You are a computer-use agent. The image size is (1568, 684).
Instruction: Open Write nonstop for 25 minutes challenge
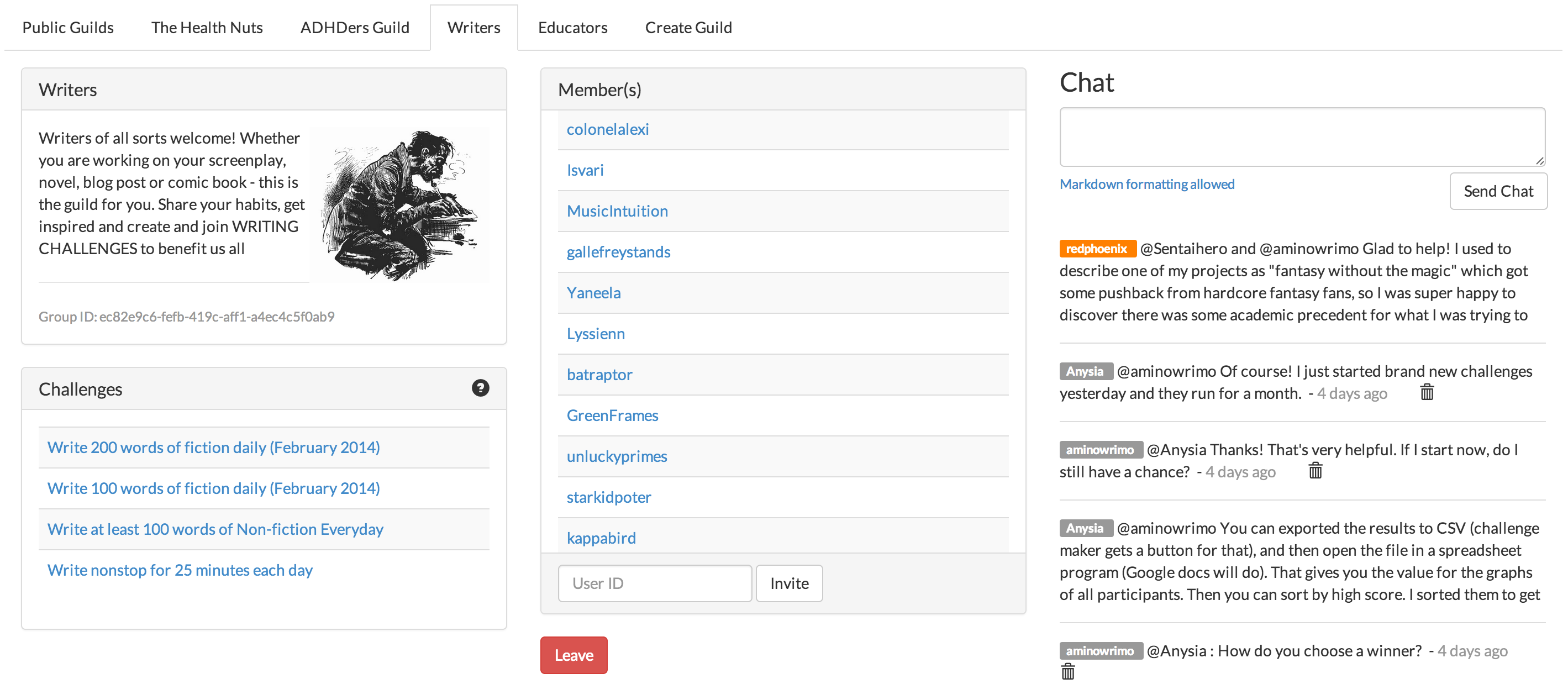(x=180, y=570)
